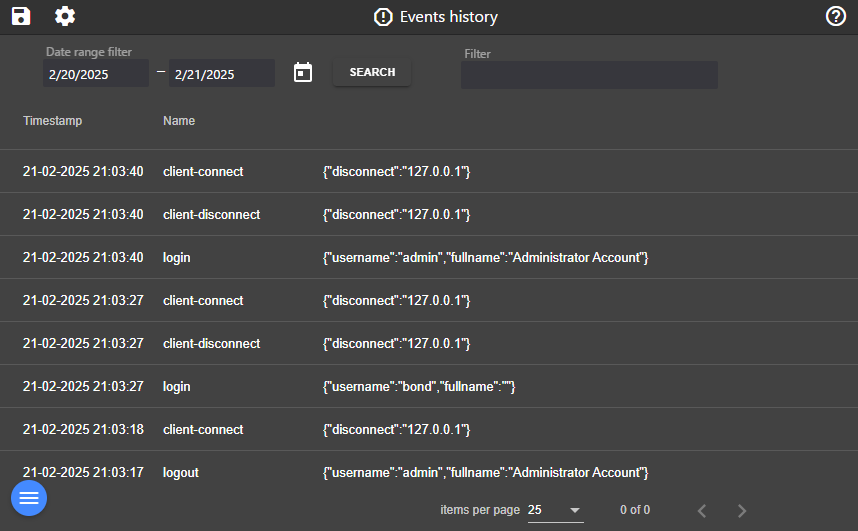Open the calendar date picker icon
The height and width of the screenshot is (531, 858).
pyautogui.click(x=303, y=73)
